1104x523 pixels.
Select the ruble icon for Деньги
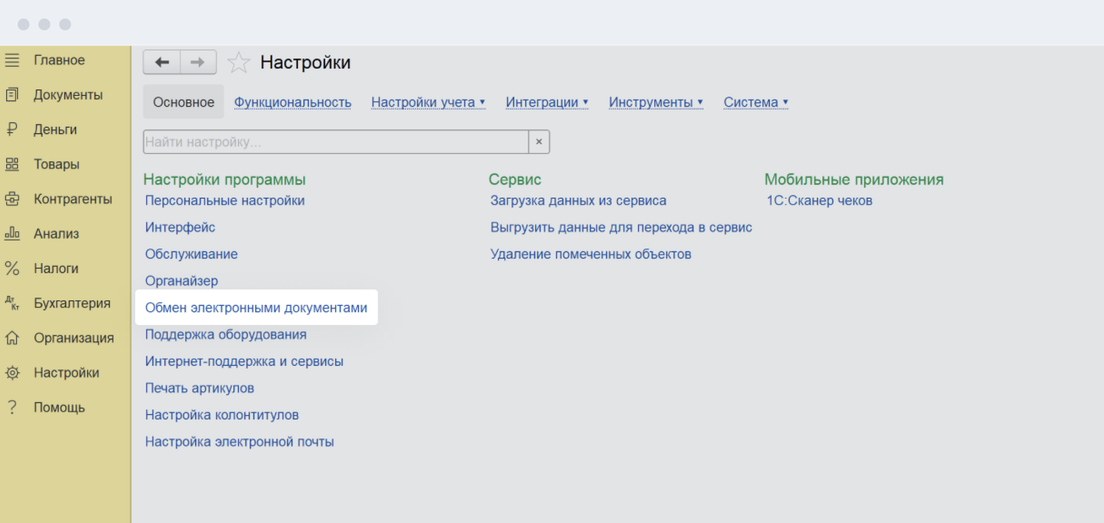coord(12,130)
